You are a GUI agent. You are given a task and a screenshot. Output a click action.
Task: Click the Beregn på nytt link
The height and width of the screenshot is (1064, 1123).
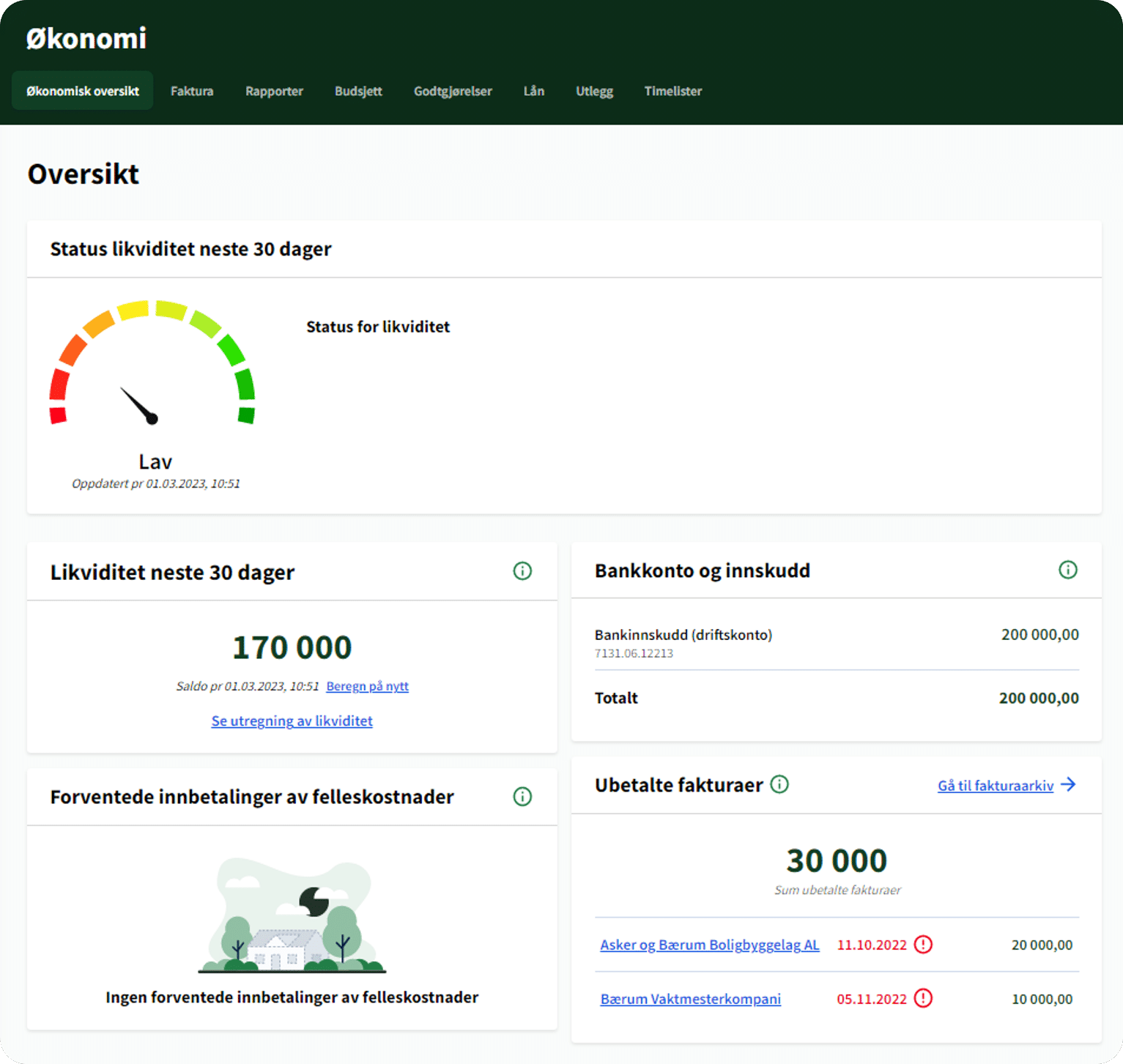(x=367, y=686)
